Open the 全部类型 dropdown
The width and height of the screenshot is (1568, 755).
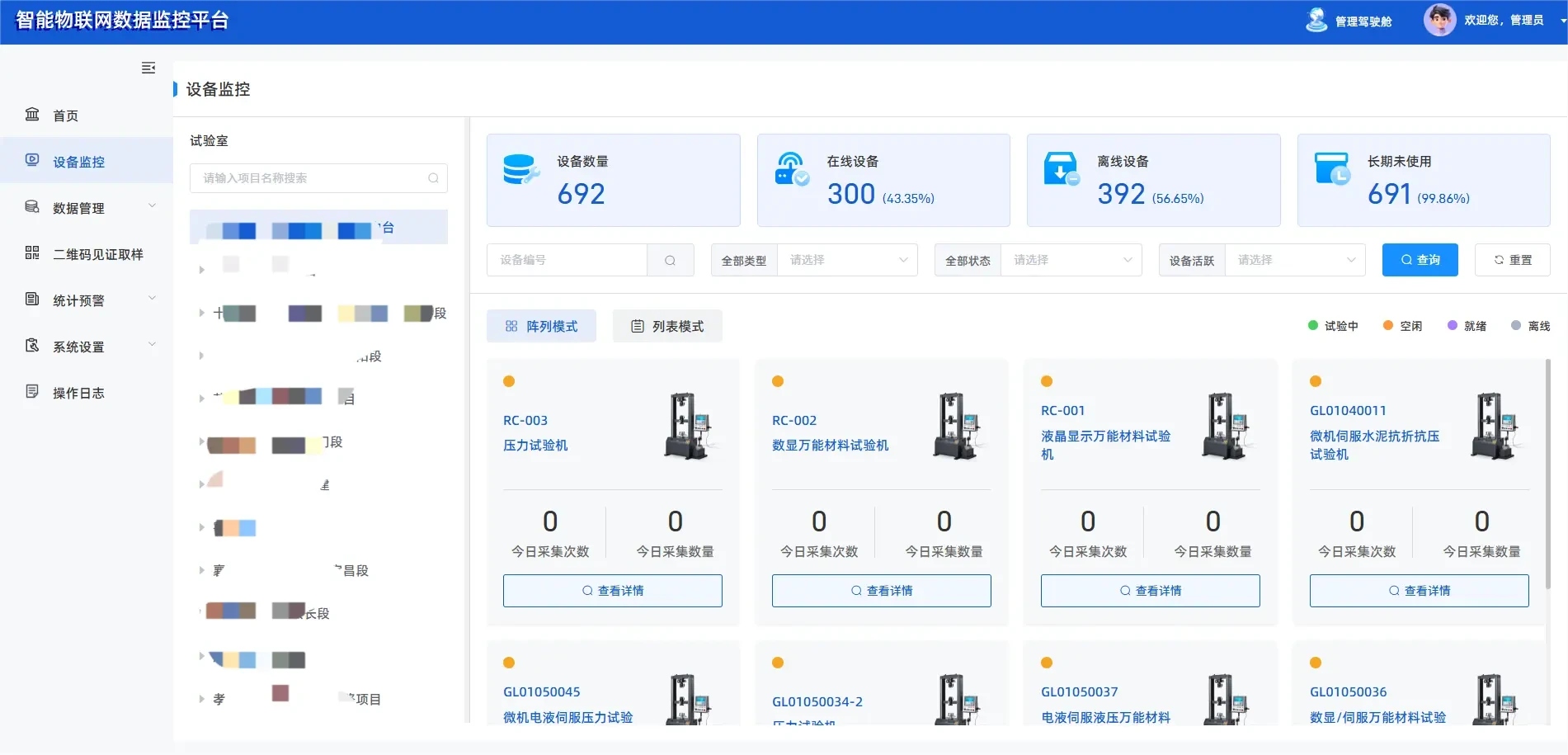(848, 260)
